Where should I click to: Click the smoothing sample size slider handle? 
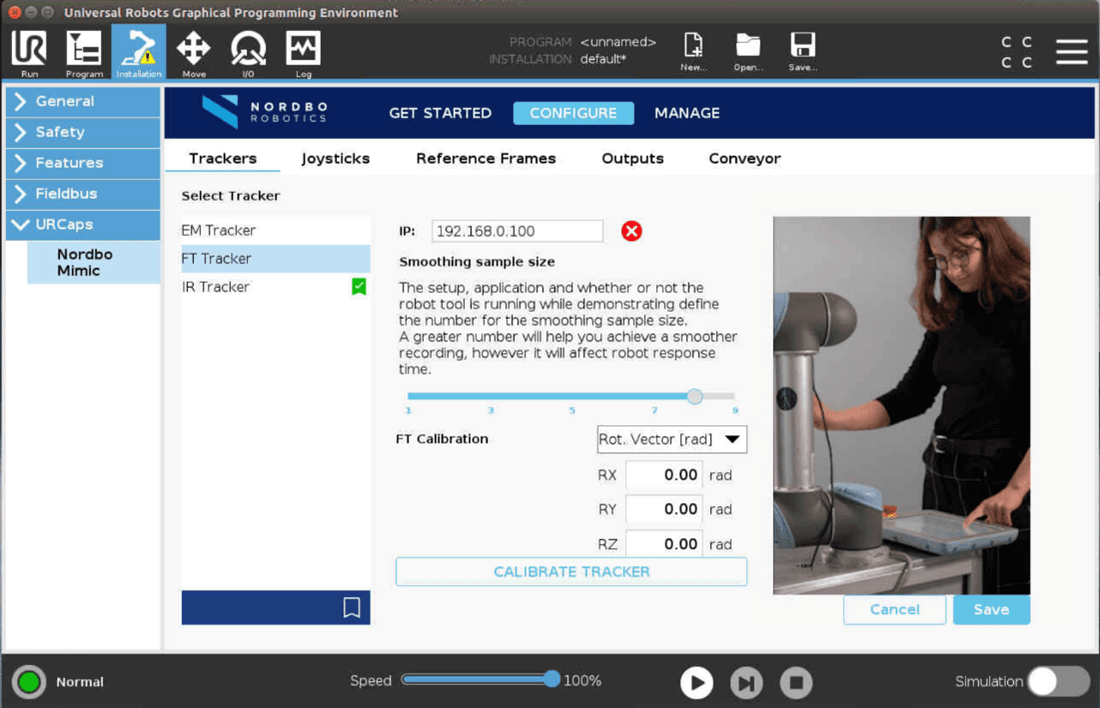(x=695, y=396)
